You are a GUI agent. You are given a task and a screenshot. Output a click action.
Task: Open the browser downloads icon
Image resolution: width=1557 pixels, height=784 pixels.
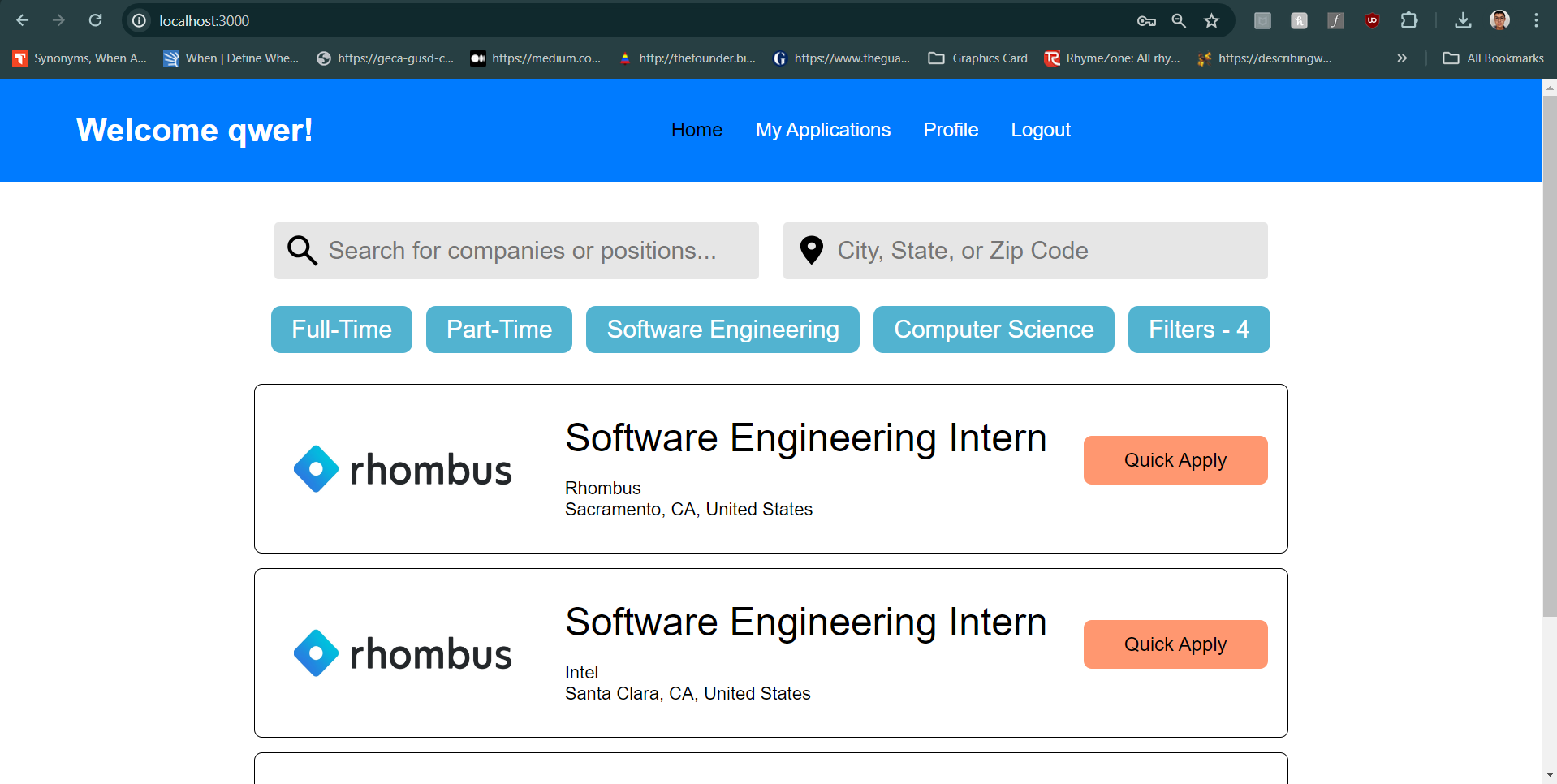[1463, 20]
